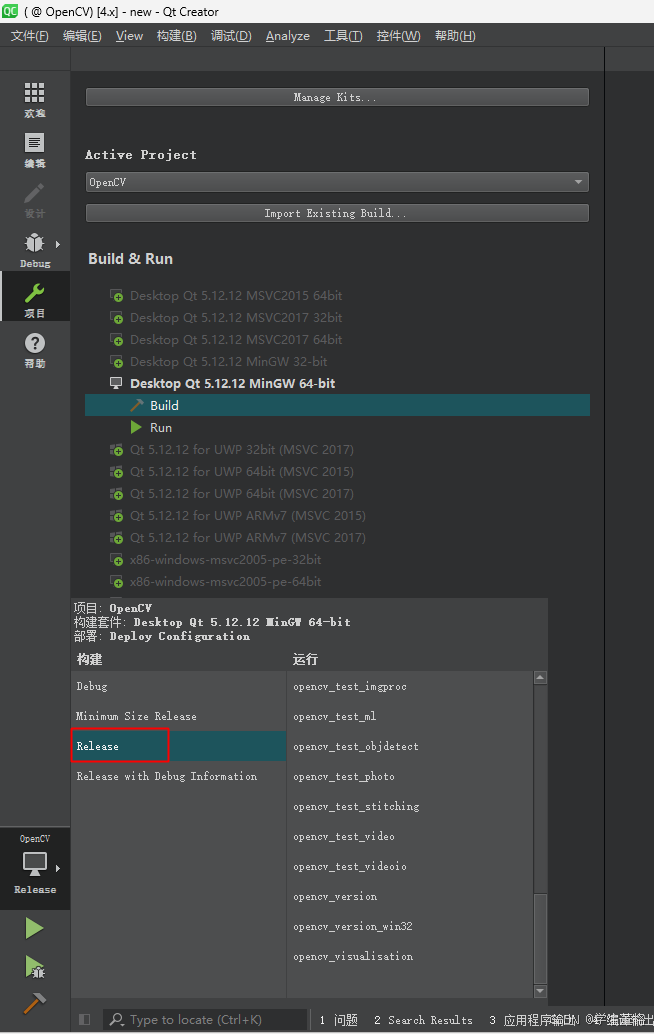Click the run list scroll down arrow
This screenshot has width=654, height=1034.
(x=540, y=990)
